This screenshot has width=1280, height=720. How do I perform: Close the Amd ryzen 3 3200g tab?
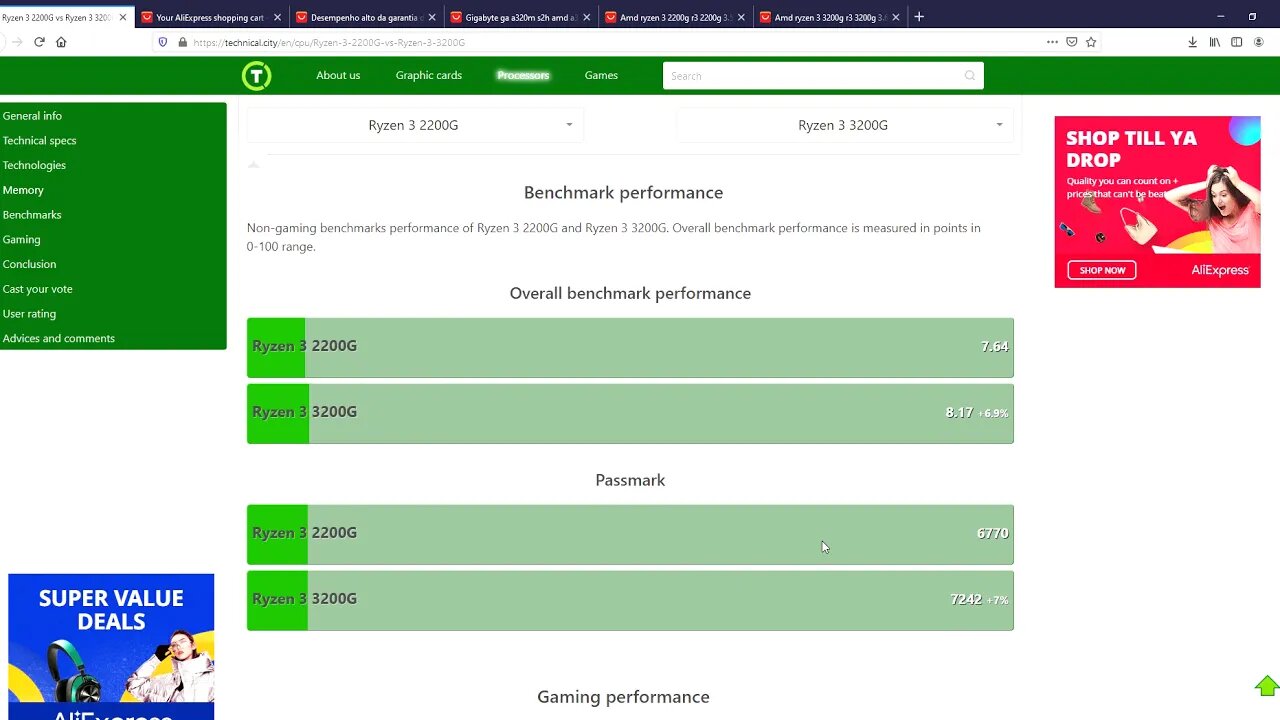tap(895, 17)
